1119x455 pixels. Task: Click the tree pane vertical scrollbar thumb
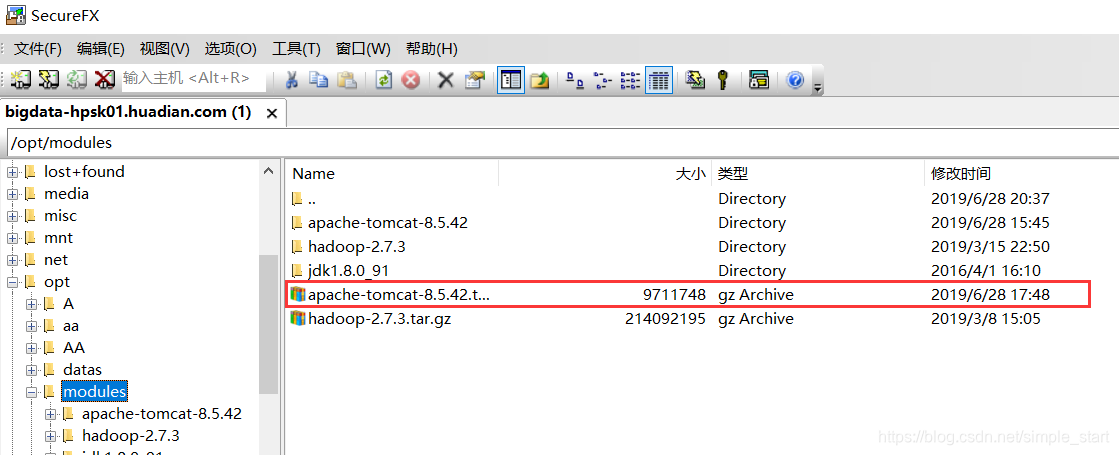tap(268, 324)
